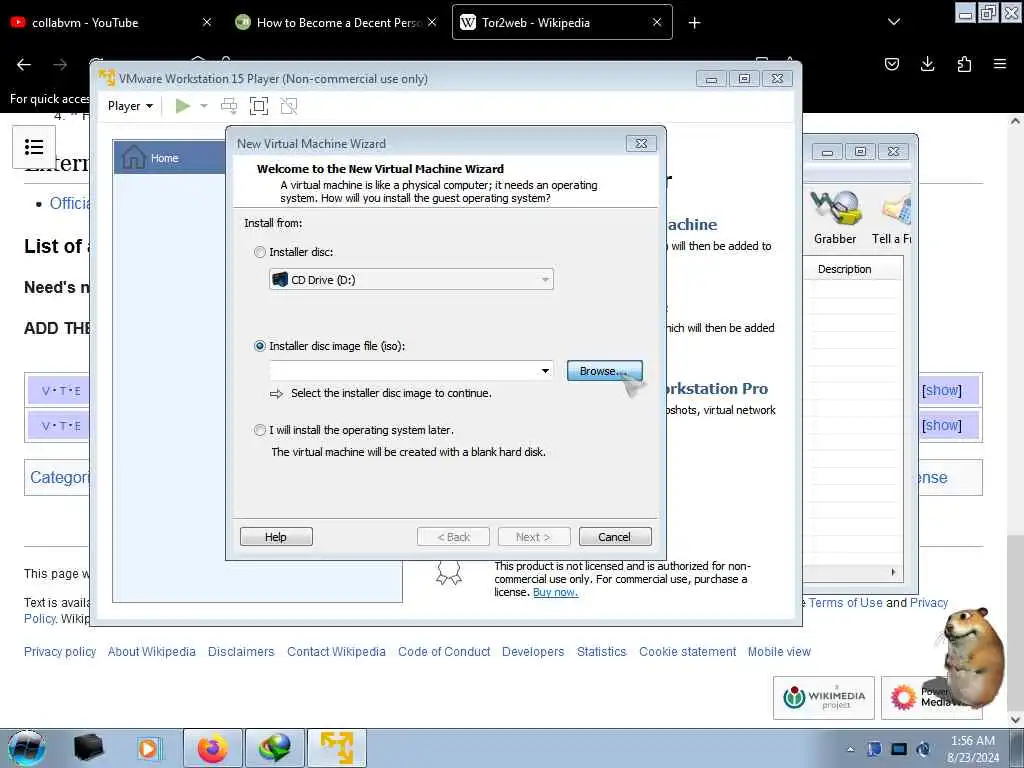Click the Cookie statement link

click(688, 652)
